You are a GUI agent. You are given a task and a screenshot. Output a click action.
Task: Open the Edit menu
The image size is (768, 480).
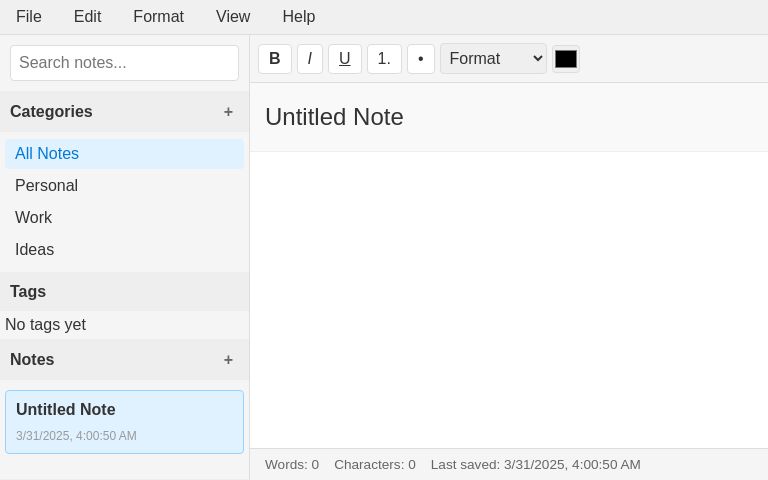click(x=87, y=17)
